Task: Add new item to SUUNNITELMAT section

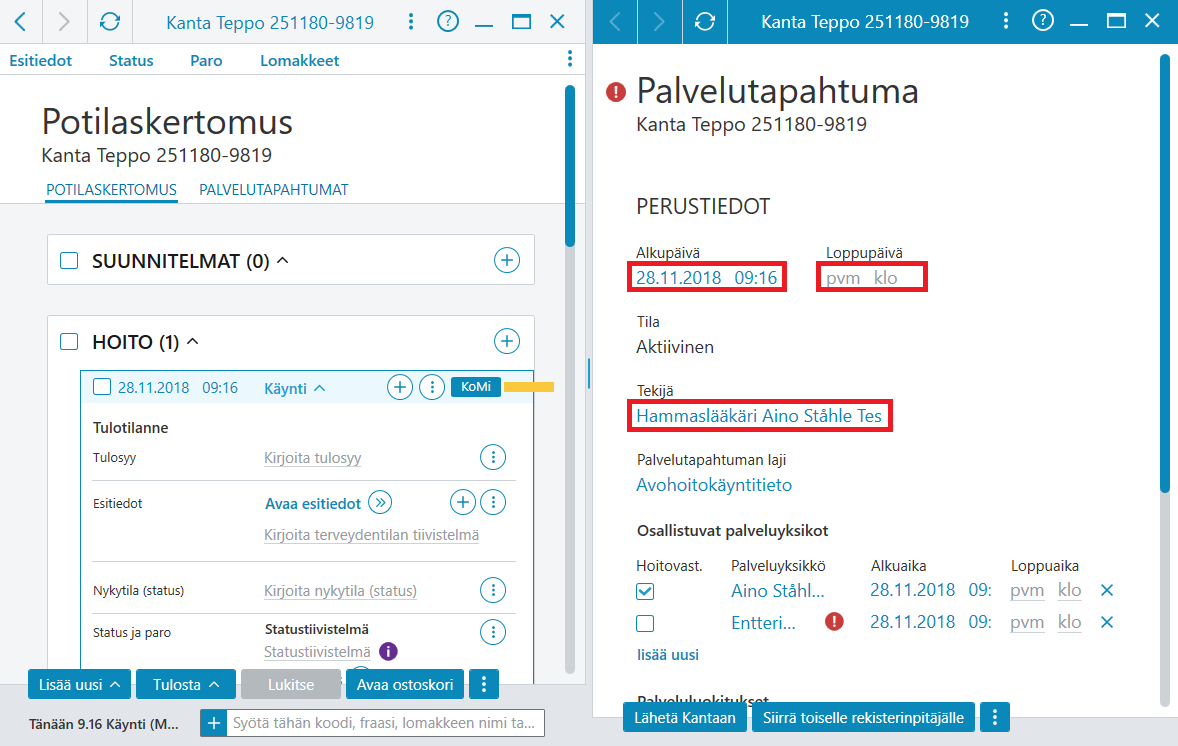Action: [507, 260]
